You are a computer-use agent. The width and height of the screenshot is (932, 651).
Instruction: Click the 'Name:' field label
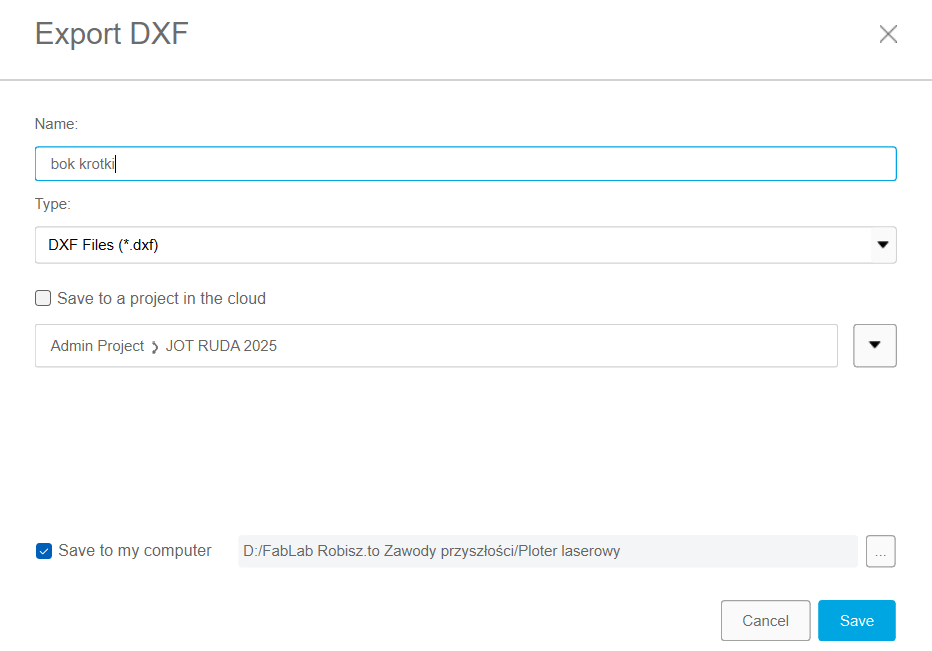click(56, 124)
